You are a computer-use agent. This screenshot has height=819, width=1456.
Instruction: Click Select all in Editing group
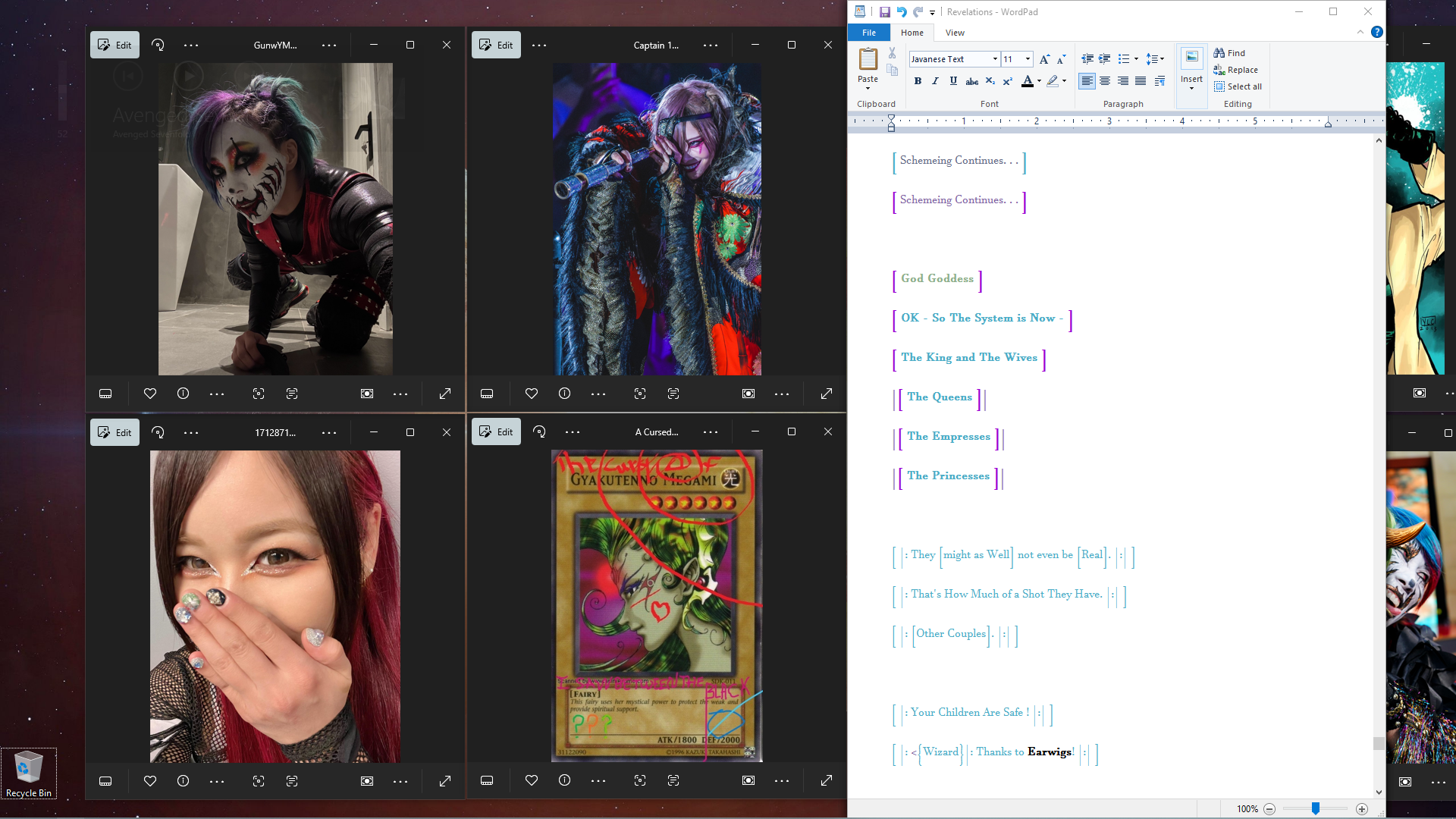[x=1238, y=86]
